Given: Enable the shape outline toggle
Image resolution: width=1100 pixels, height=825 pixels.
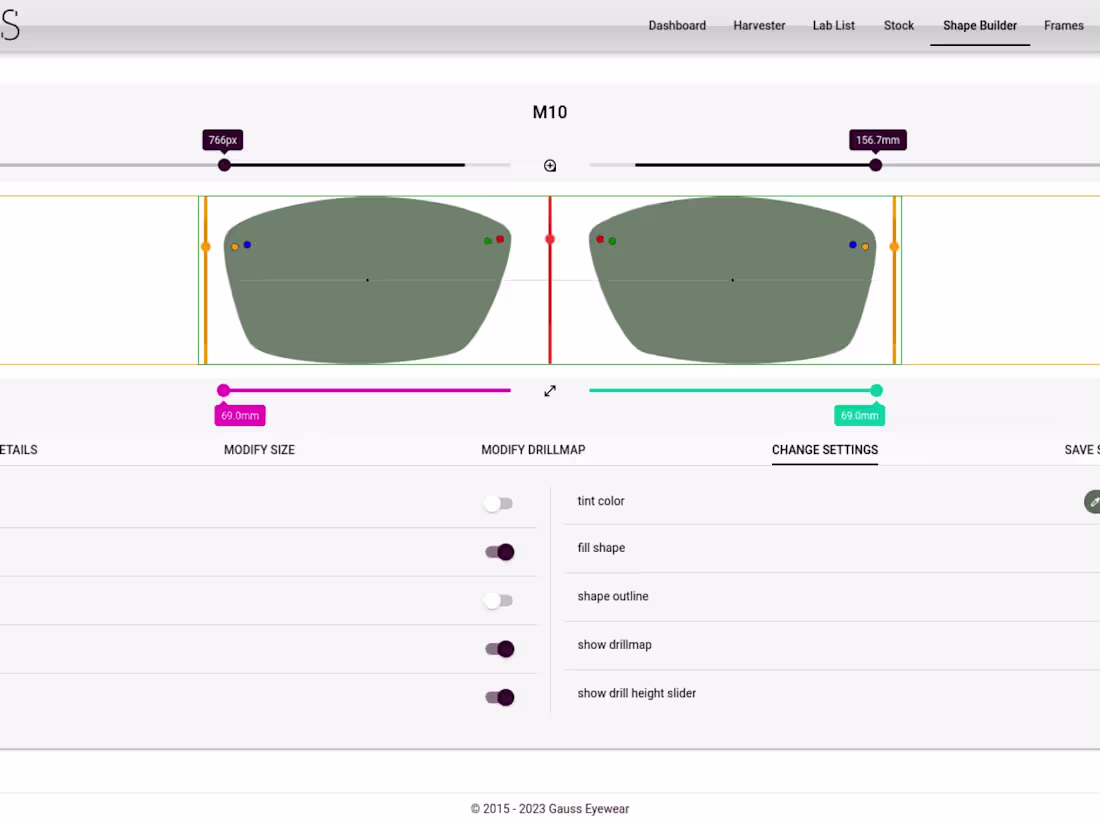Looking at the screenshot, I should coord(498,600).
